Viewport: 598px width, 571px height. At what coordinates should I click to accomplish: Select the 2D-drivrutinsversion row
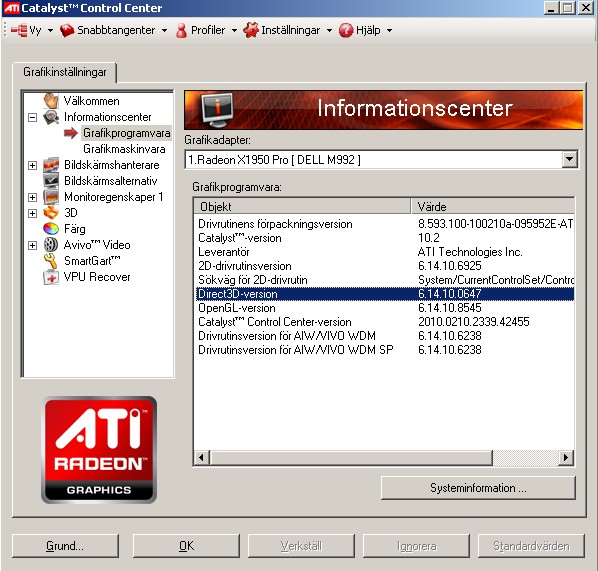coord(384,266)
